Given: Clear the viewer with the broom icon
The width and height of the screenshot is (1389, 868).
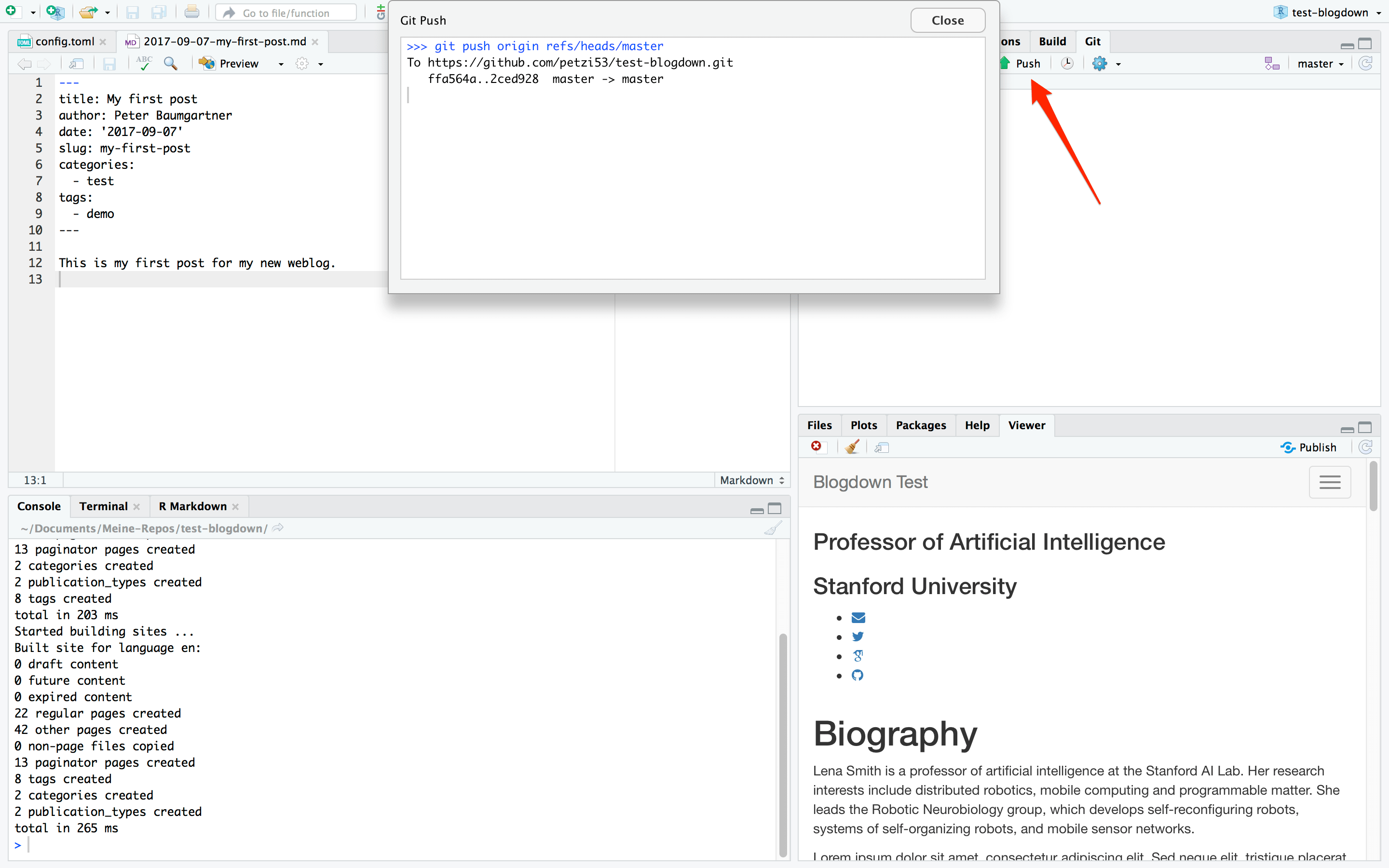Looking at the screenshot, I should coord(852,447).
